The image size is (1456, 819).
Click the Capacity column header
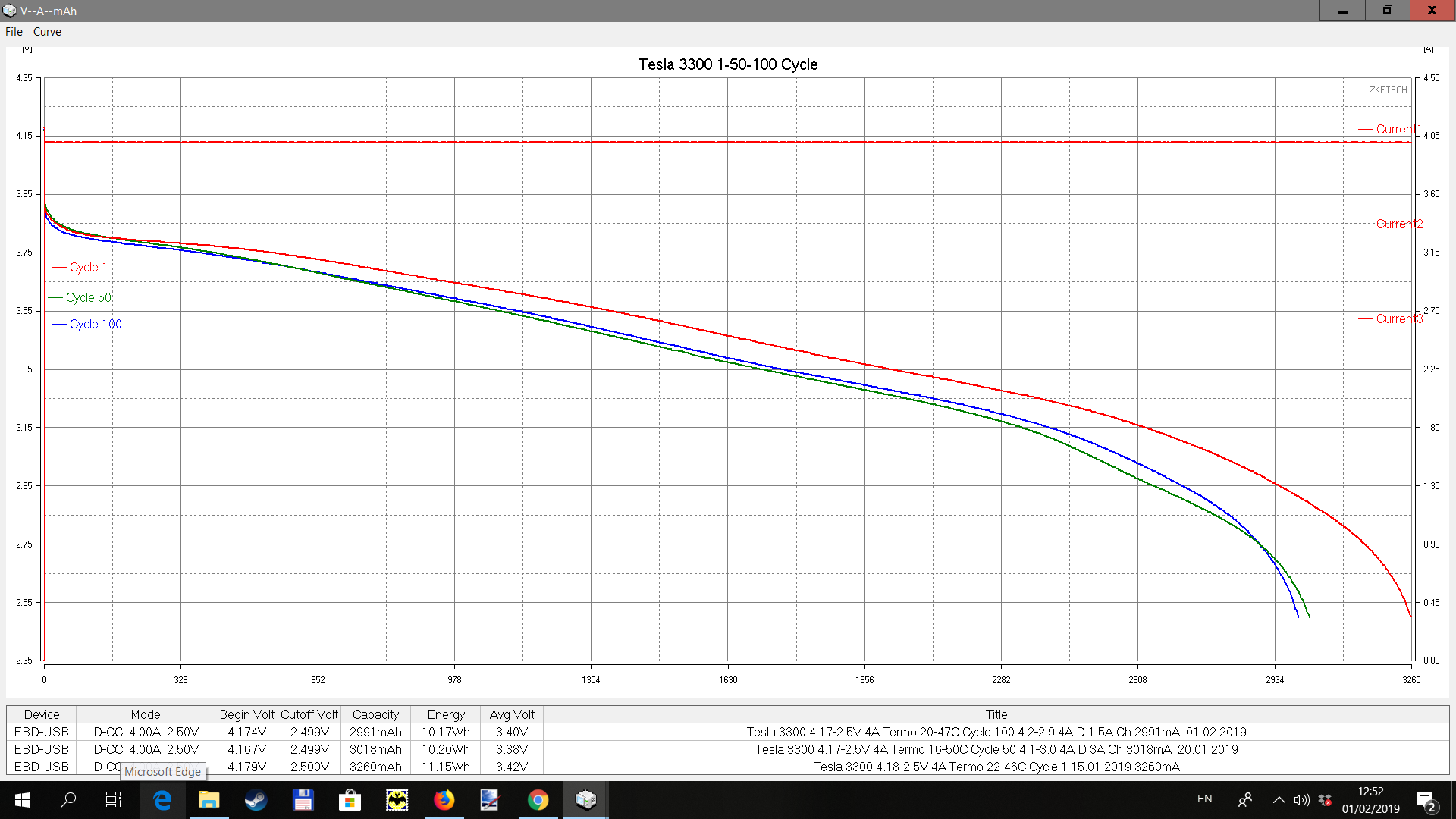[x=375, y=714]
